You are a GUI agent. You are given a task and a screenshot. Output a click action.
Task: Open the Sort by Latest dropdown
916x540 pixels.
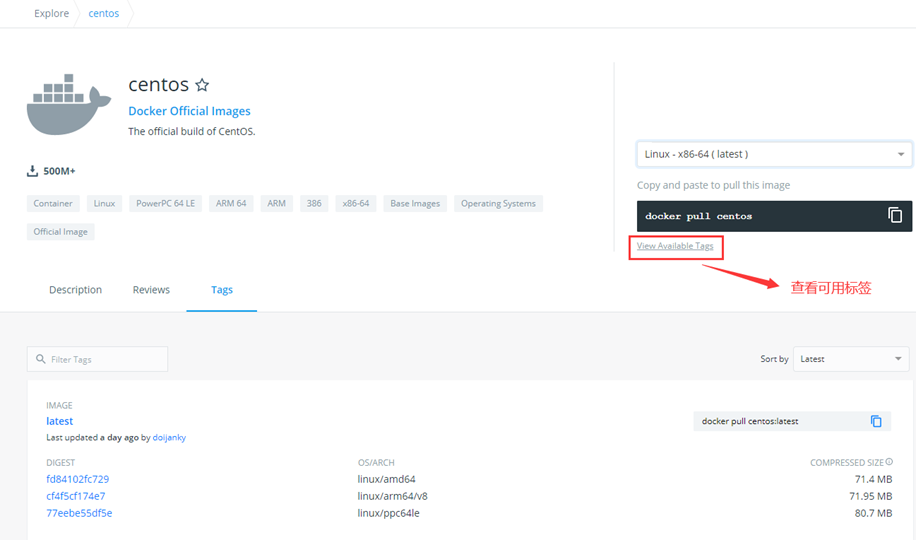tap(851, 359)
